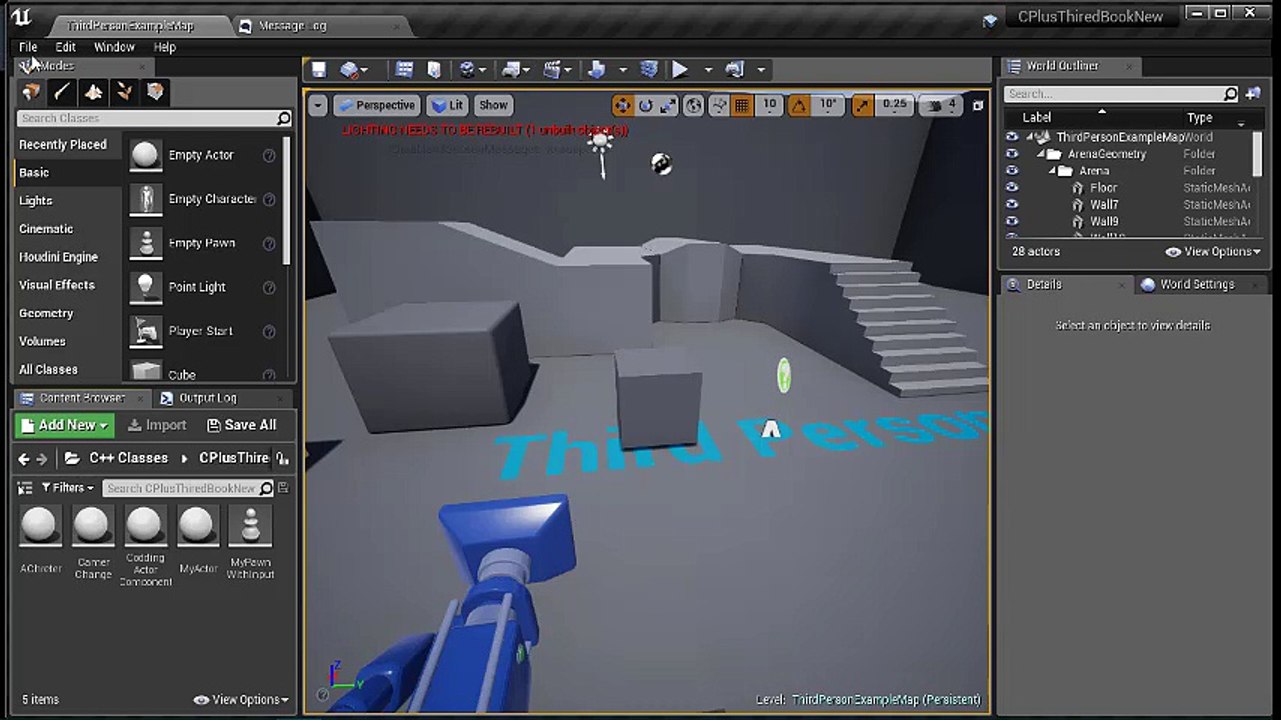This screenshot has height=720, width=1281.
Task: Open Content Browser View Options
Action: tap(241, 700)
